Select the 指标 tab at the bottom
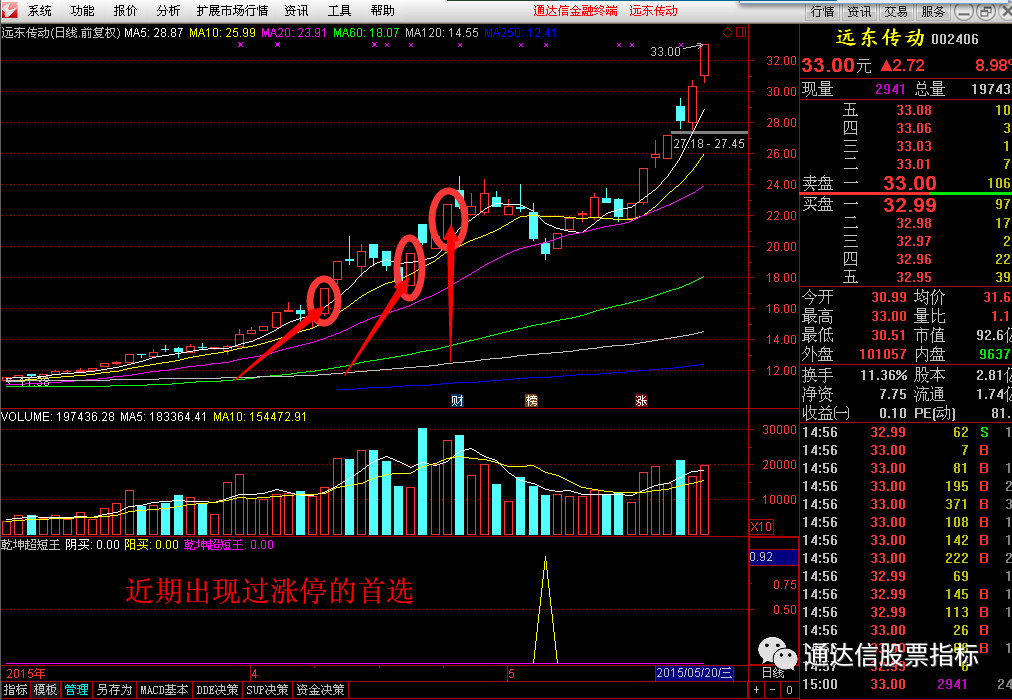This screenshot has height=700, width=1012. tap(15, 690)
